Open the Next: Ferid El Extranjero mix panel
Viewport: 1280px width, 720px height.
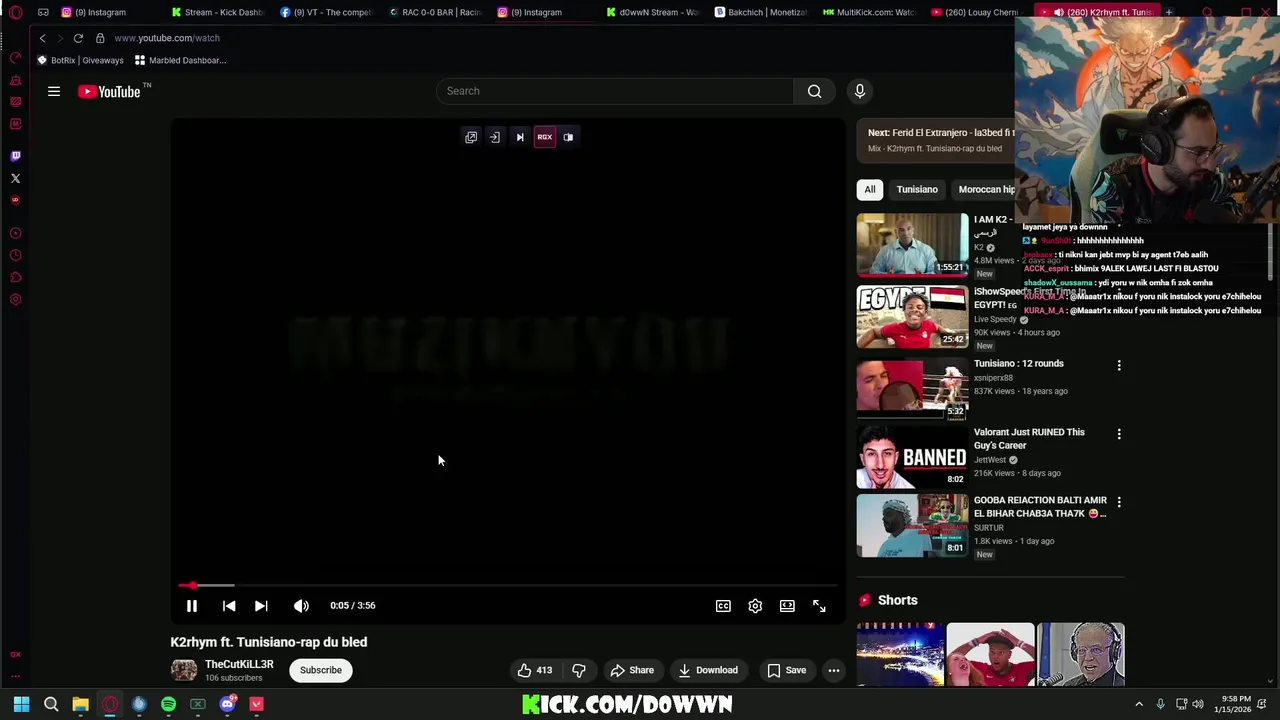tap(936, 140)
